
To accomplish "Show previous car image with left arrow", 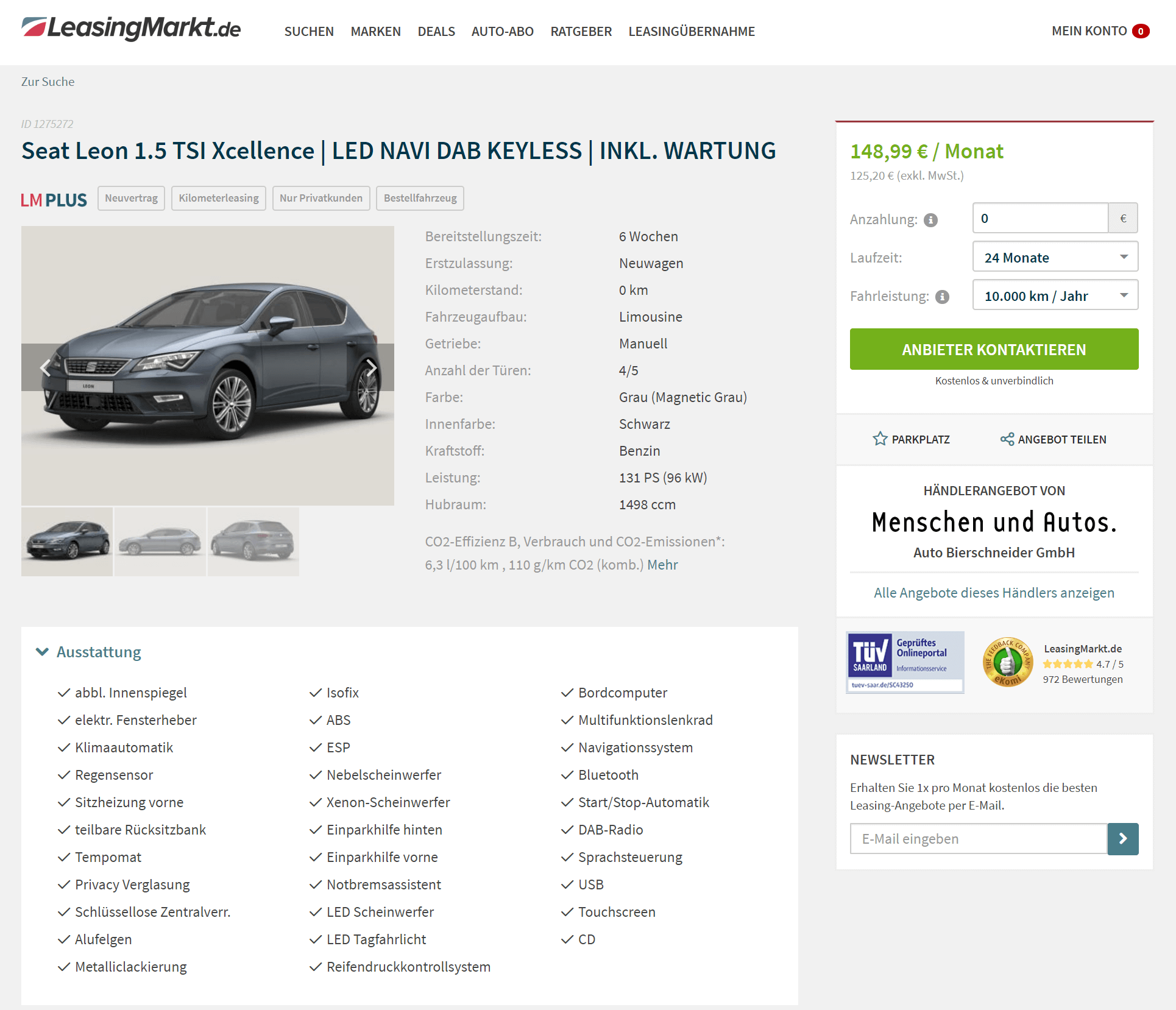I will click(x=45, y=367).
